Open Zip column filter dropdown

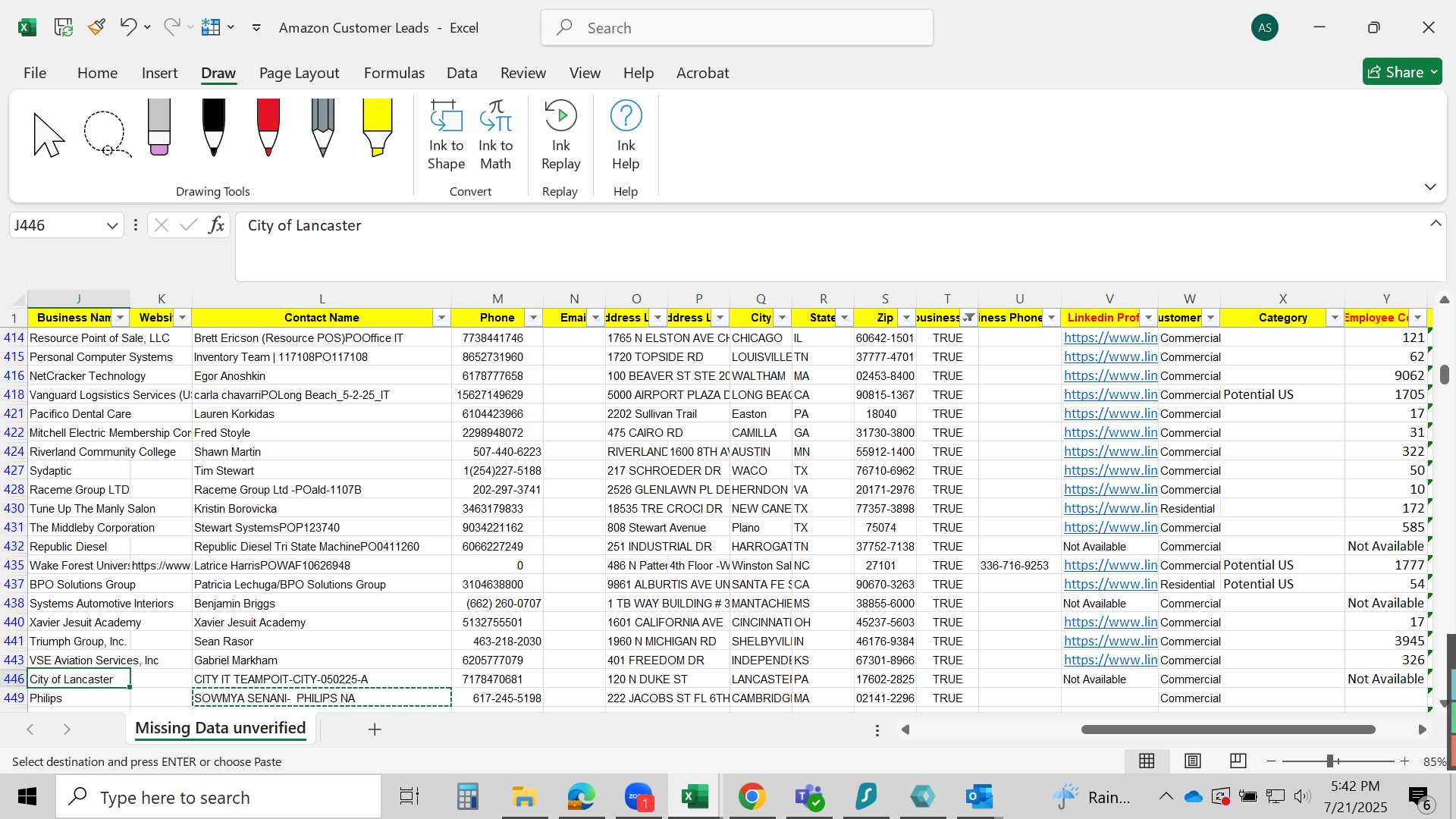906,318
